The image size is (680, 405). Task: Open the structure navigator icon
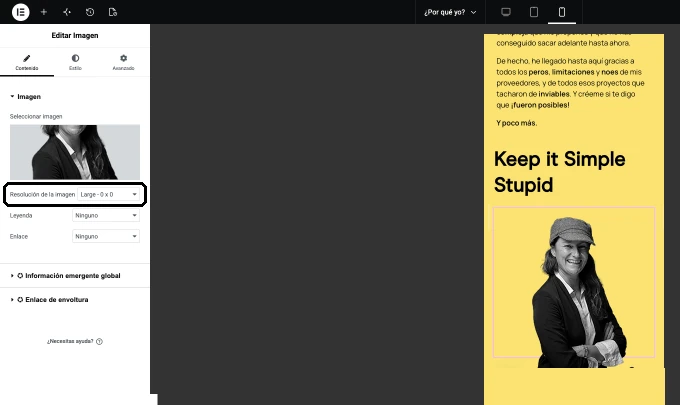point(67,12)
